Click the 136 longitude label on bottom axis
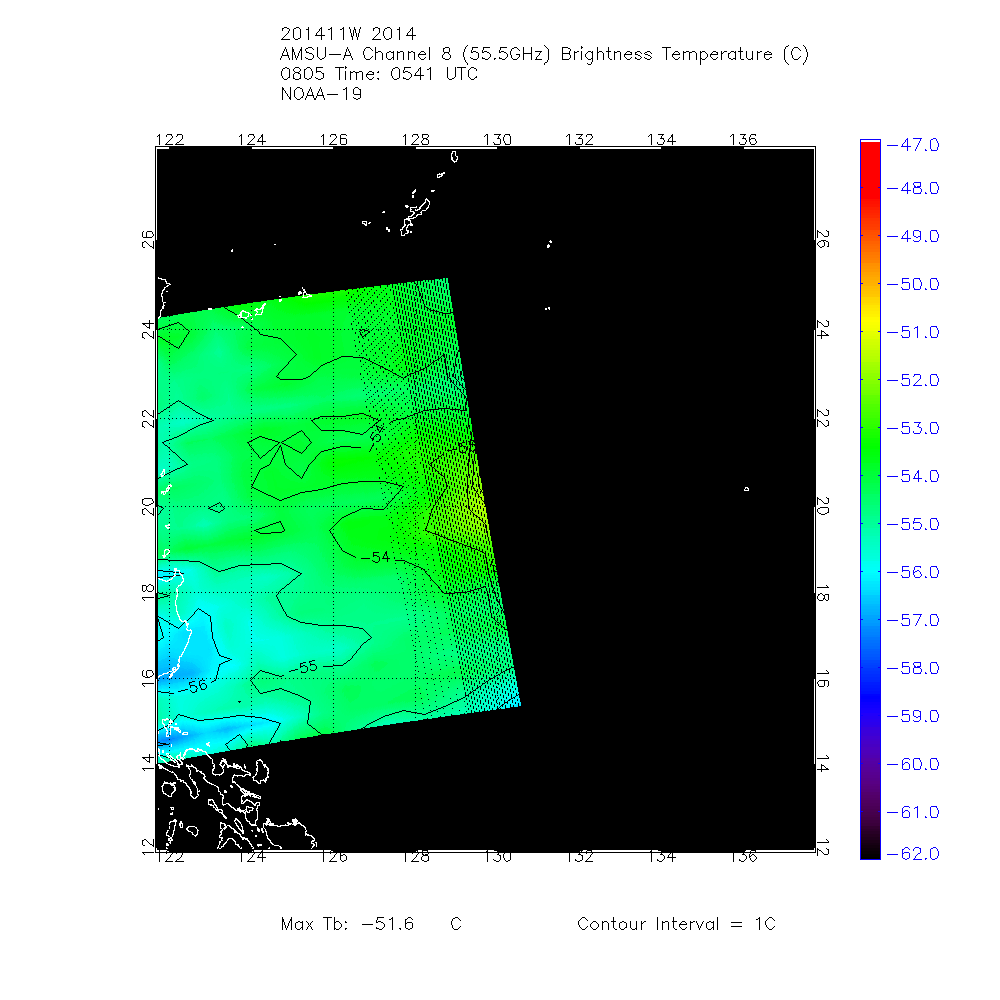Image resolution: width=1000 pixels, height=1000 pixels. pyautogui.click(x=743, y=857)
